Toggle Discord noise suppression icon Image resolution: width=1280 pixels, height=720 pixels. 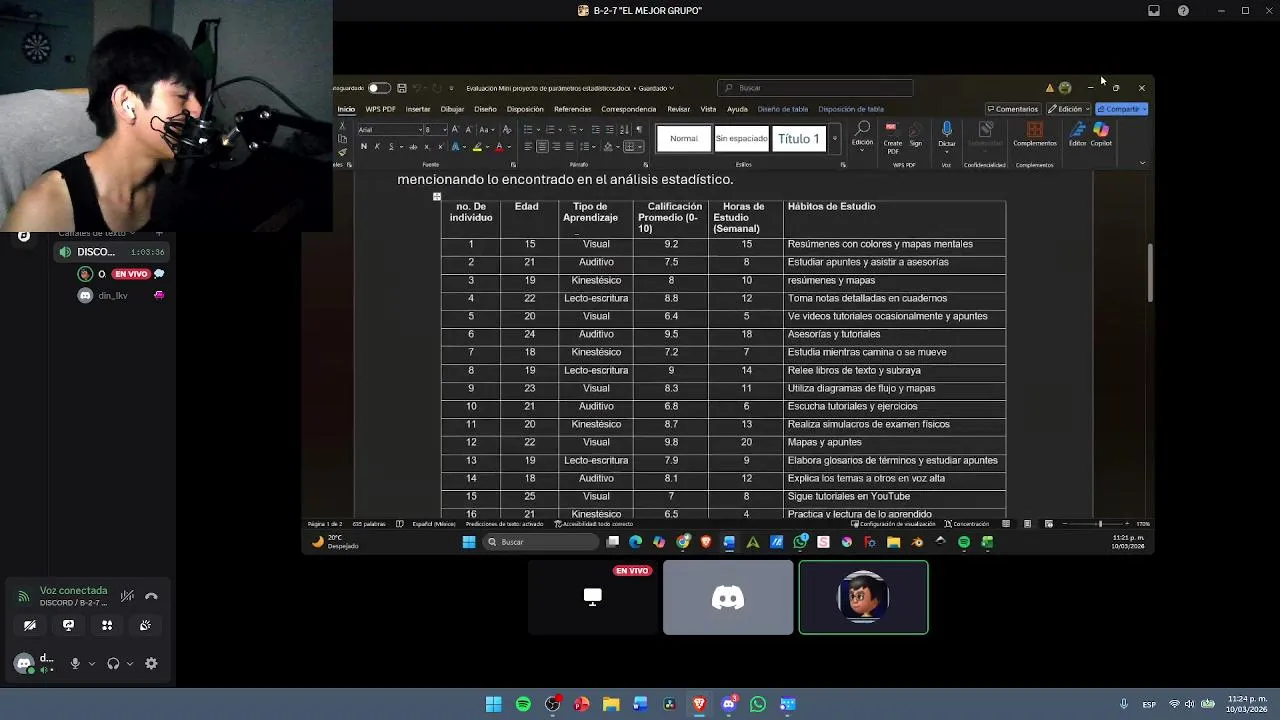pos(127,596)
